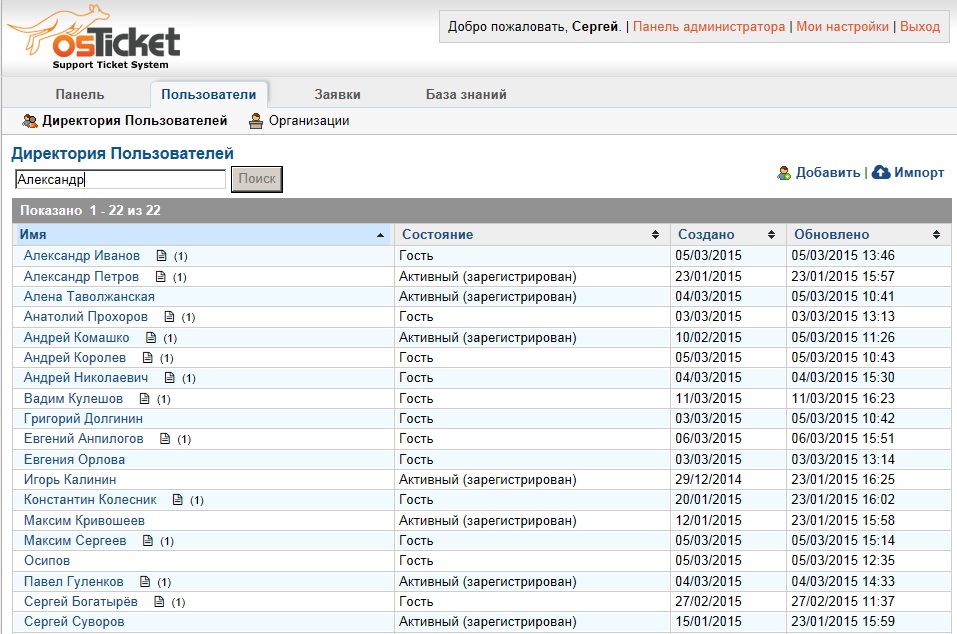The height and width of the screenshot is (634, 957).
Task: Open user Игорь Калинин
Action: (70, 480)
